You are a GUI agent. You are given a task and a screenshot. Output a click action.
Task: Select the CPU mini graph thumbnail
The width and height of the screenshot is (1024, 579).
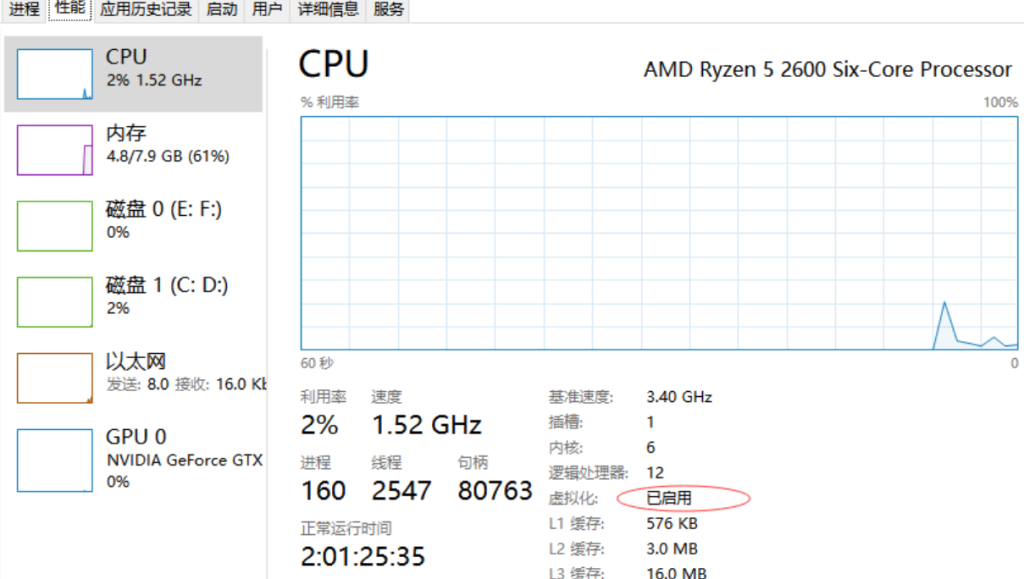coord(55,75)
